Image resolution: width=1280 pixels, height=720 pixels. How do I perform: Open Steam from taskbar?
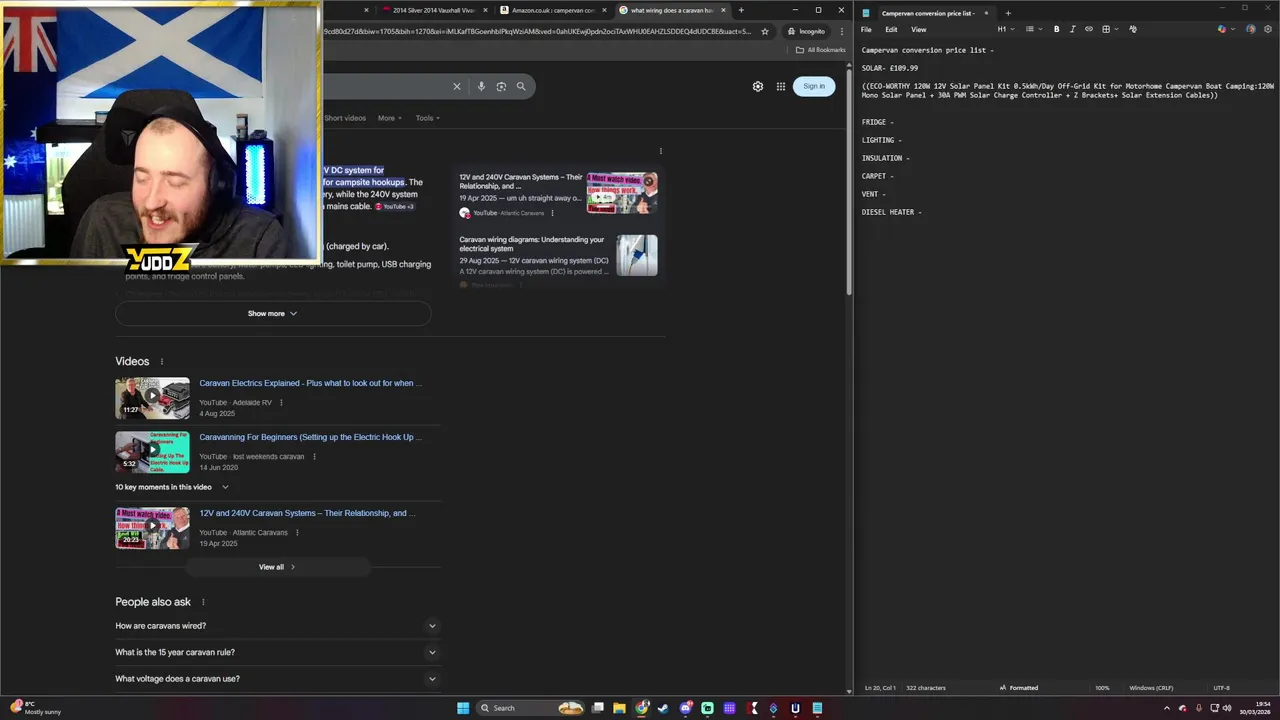[x=663, y=708]
